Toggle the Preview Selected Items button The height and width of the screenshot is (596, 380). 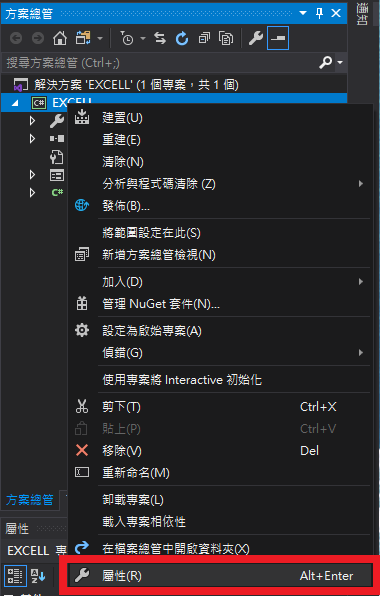coord(278,38)
